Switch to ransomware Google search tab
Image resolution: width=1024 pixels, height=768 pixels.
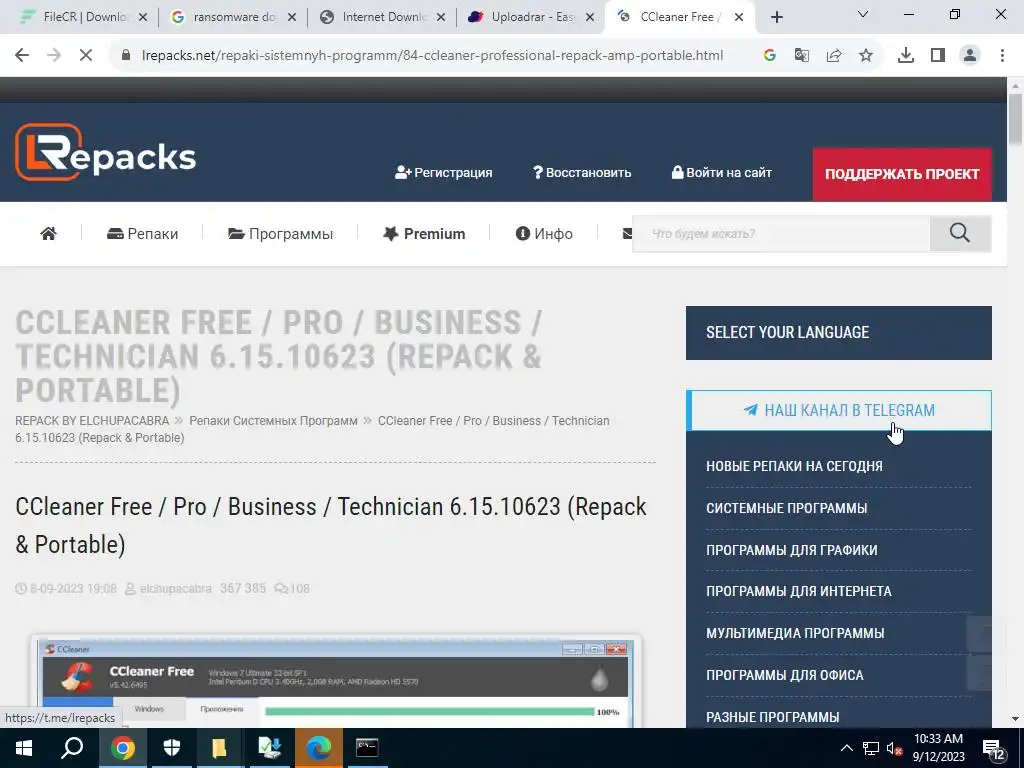pyautogui.click(x=232, y=17)
